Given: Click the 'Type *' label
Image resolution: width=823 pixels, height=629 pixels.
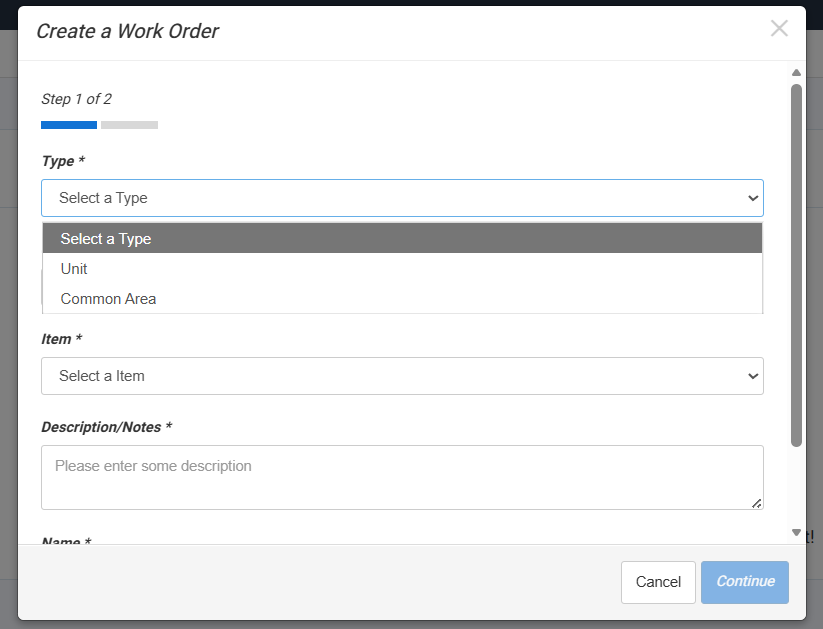Looking at the screenshot, I should click(x=63, y=161).
